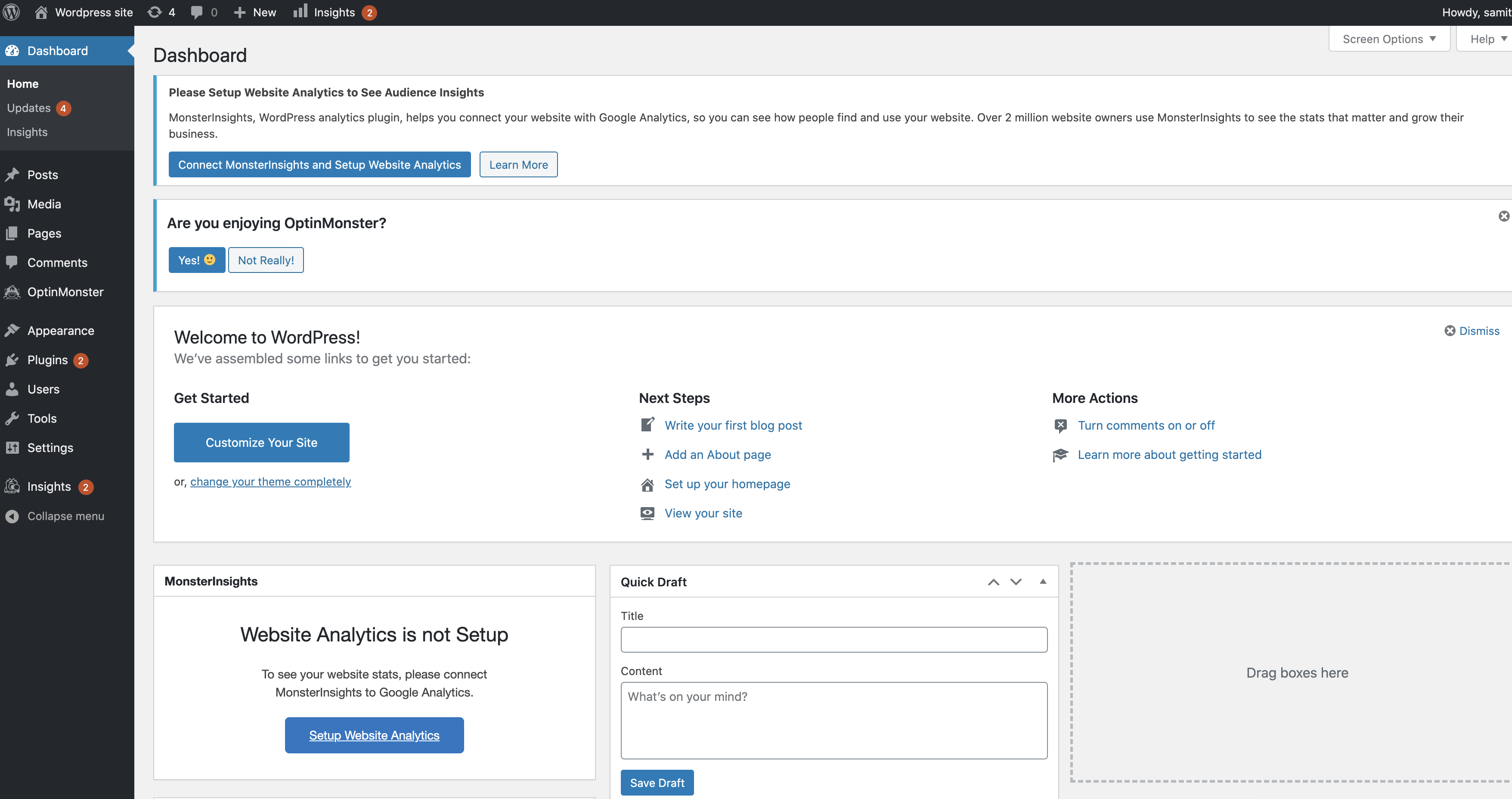Click the Media icon in sidebar
This screenshot has height=799, width=1512.
(12, 204)
